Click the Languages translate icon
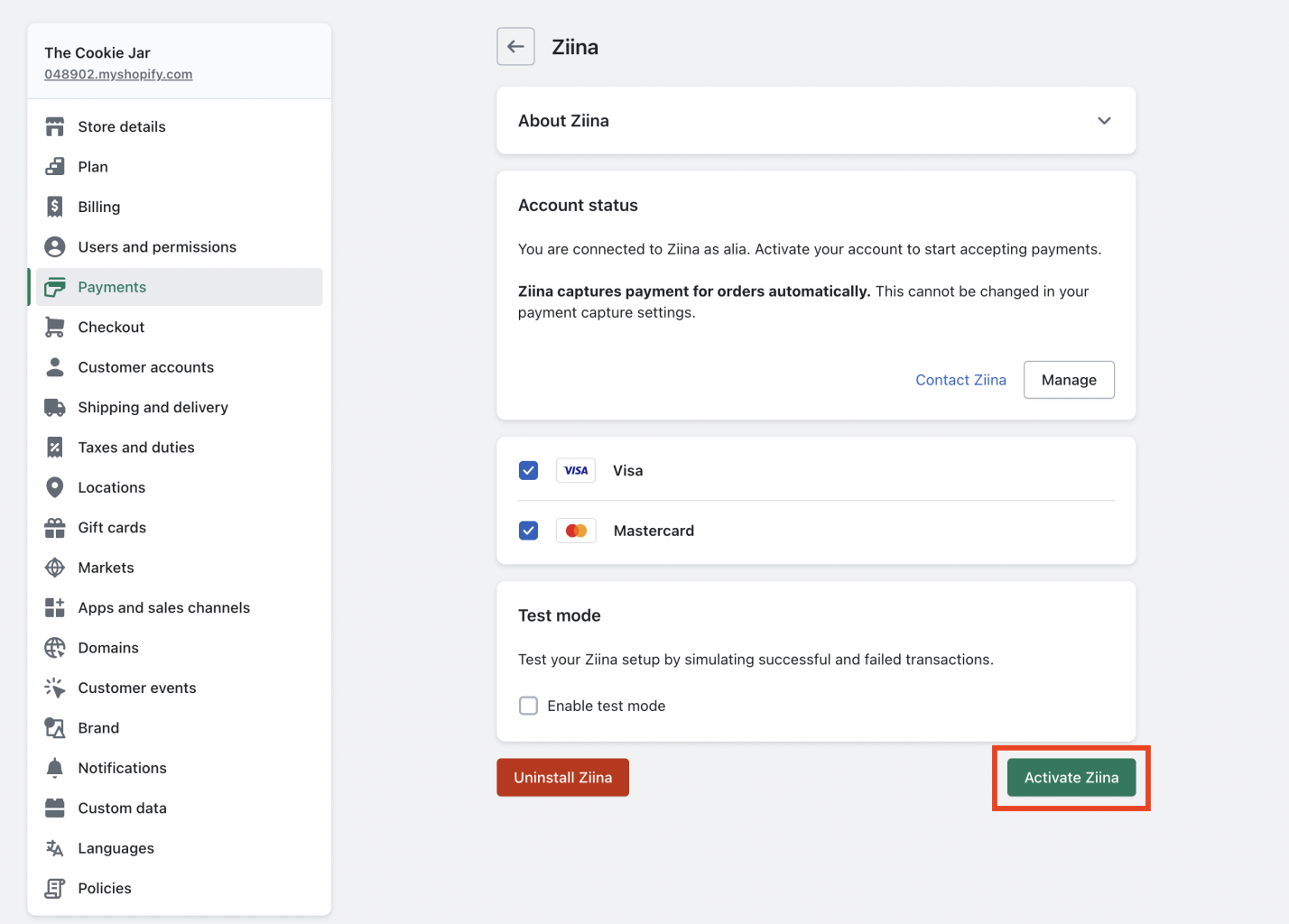1289x924 pixels. [x=55, y=848]
